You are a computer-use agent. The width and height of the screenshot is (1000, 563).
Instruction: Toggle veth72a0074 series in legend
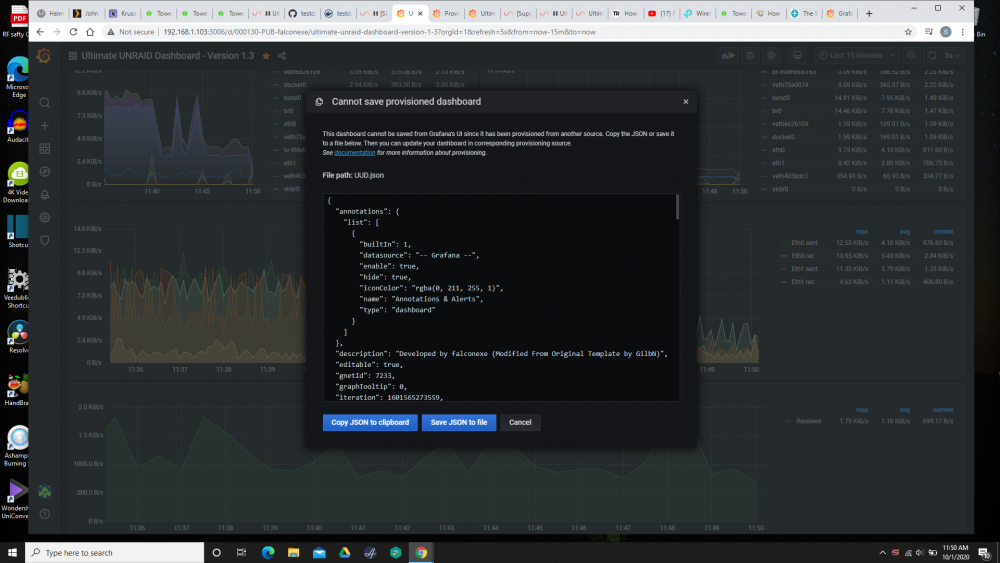coord(790,85)
